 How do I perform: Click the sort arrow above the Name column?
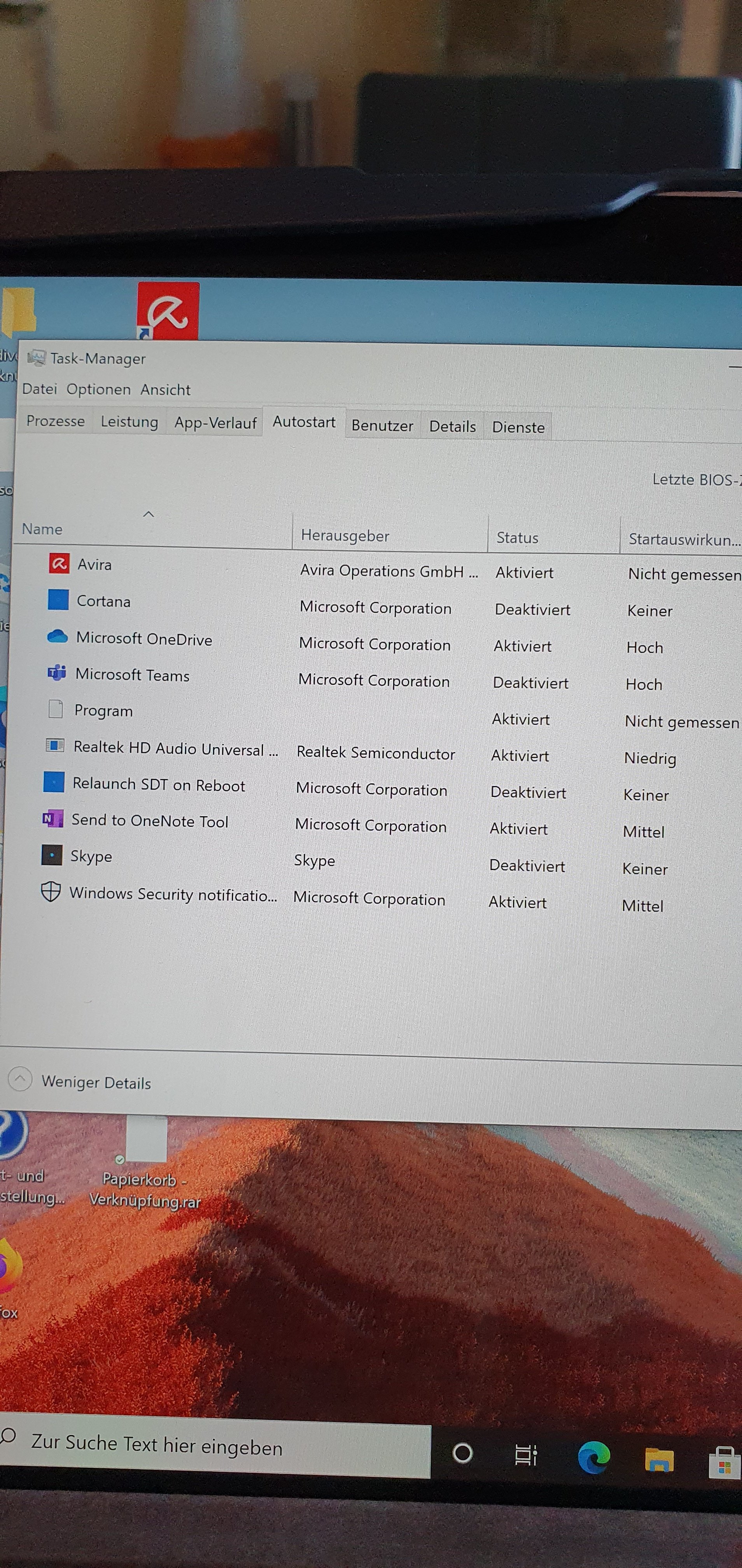(148, 514)
